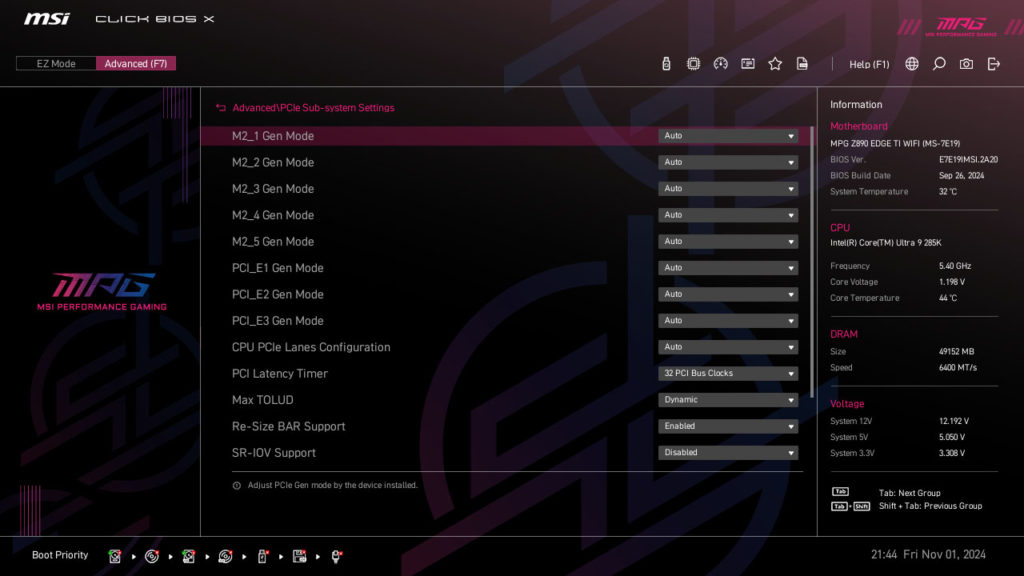Open Help with the Help (F1) button

(x=868, y=63)
